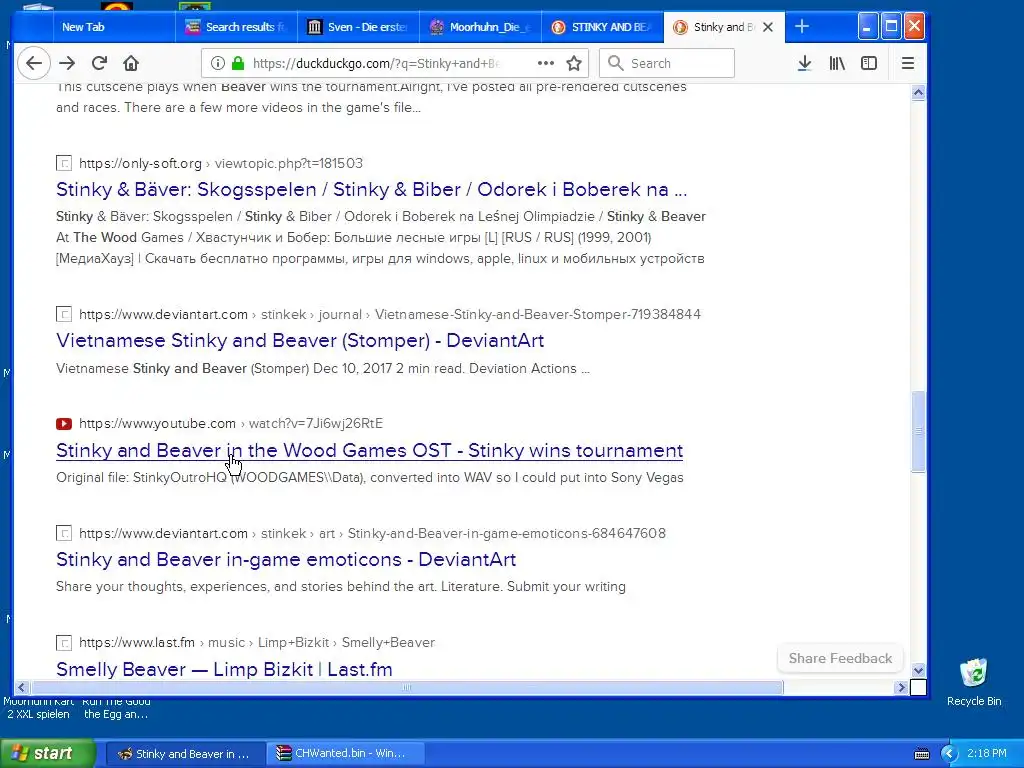Viewport: 1024px width, 768px height.
Task: Click the scroll right arrow
Action: 902,688
